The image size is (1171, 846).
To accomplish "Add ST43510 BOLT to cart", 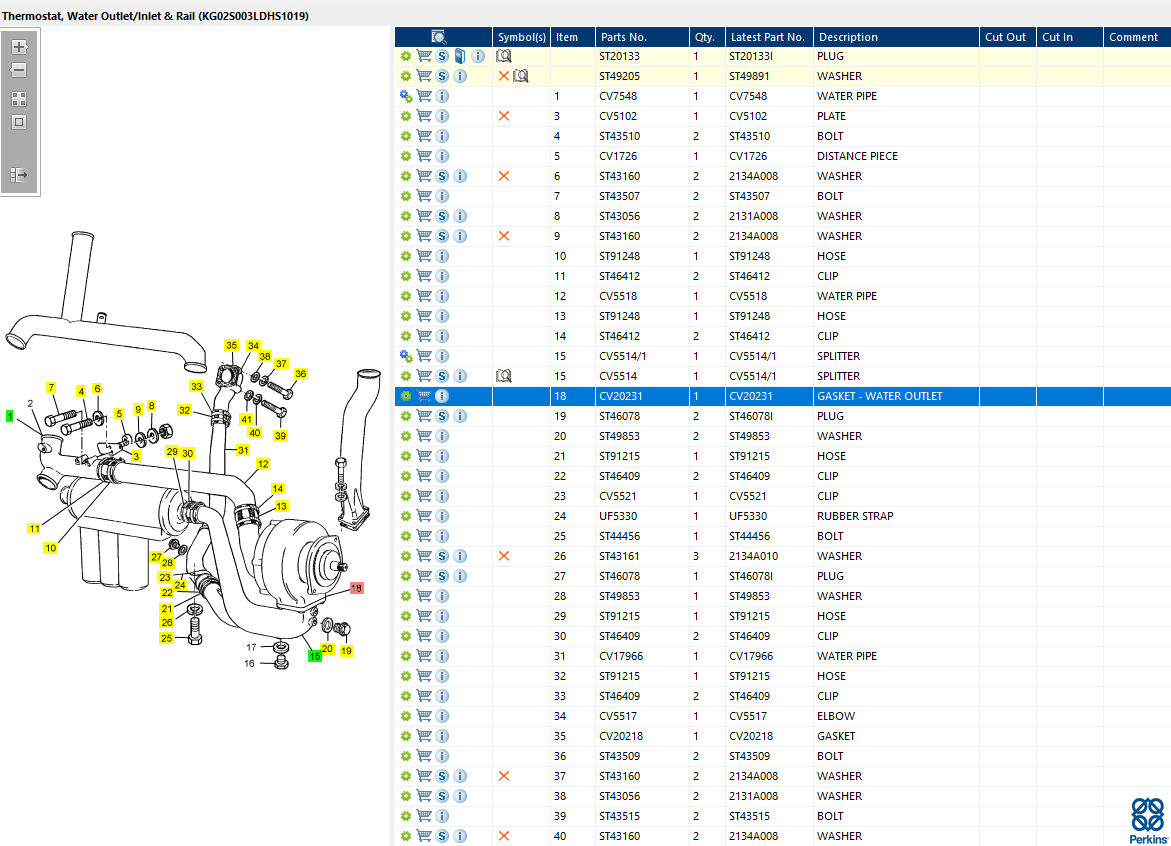I will pos(423,136).
